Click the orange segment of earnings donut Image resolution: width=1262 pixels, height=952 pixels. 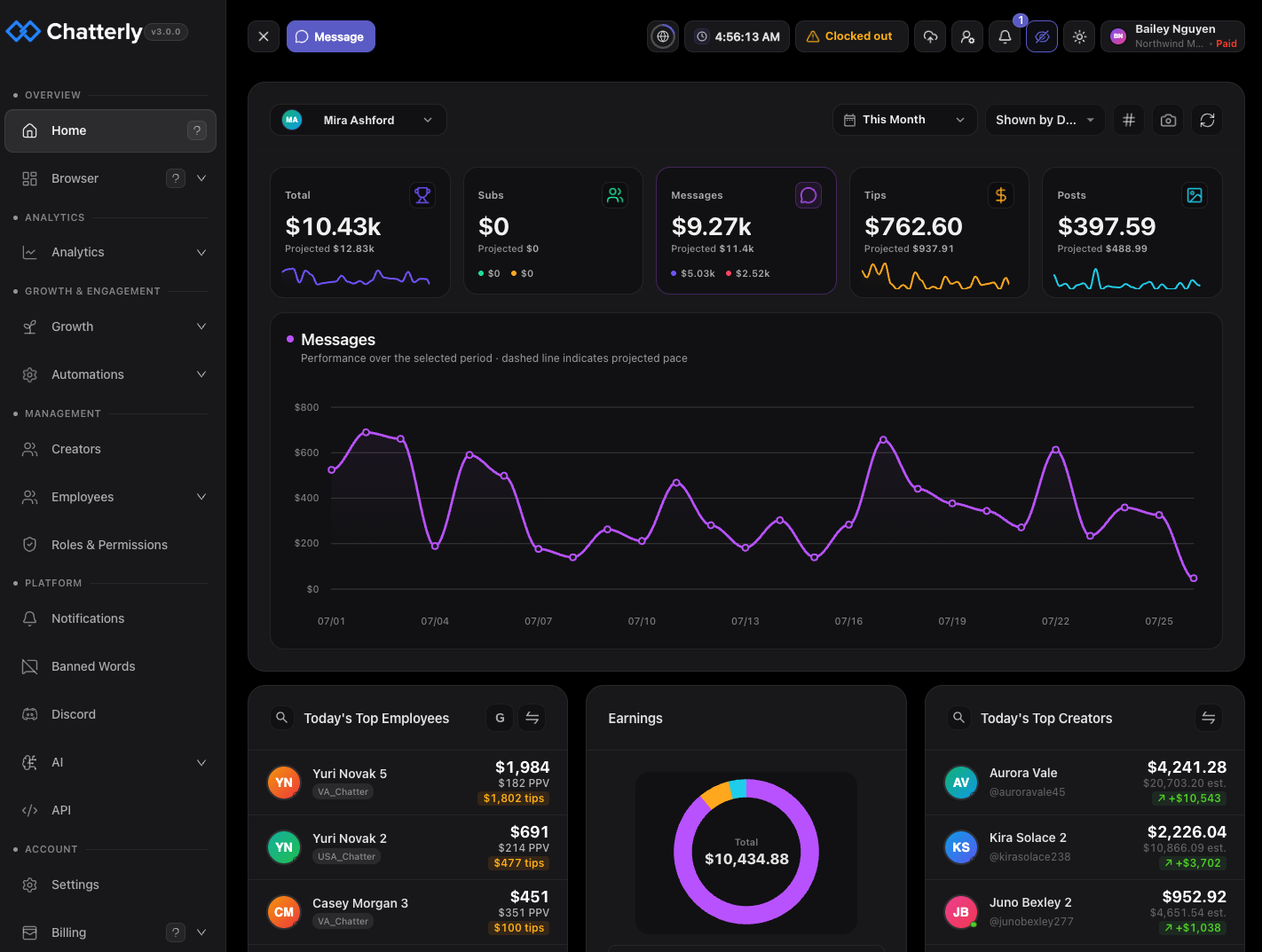point(715,796)
